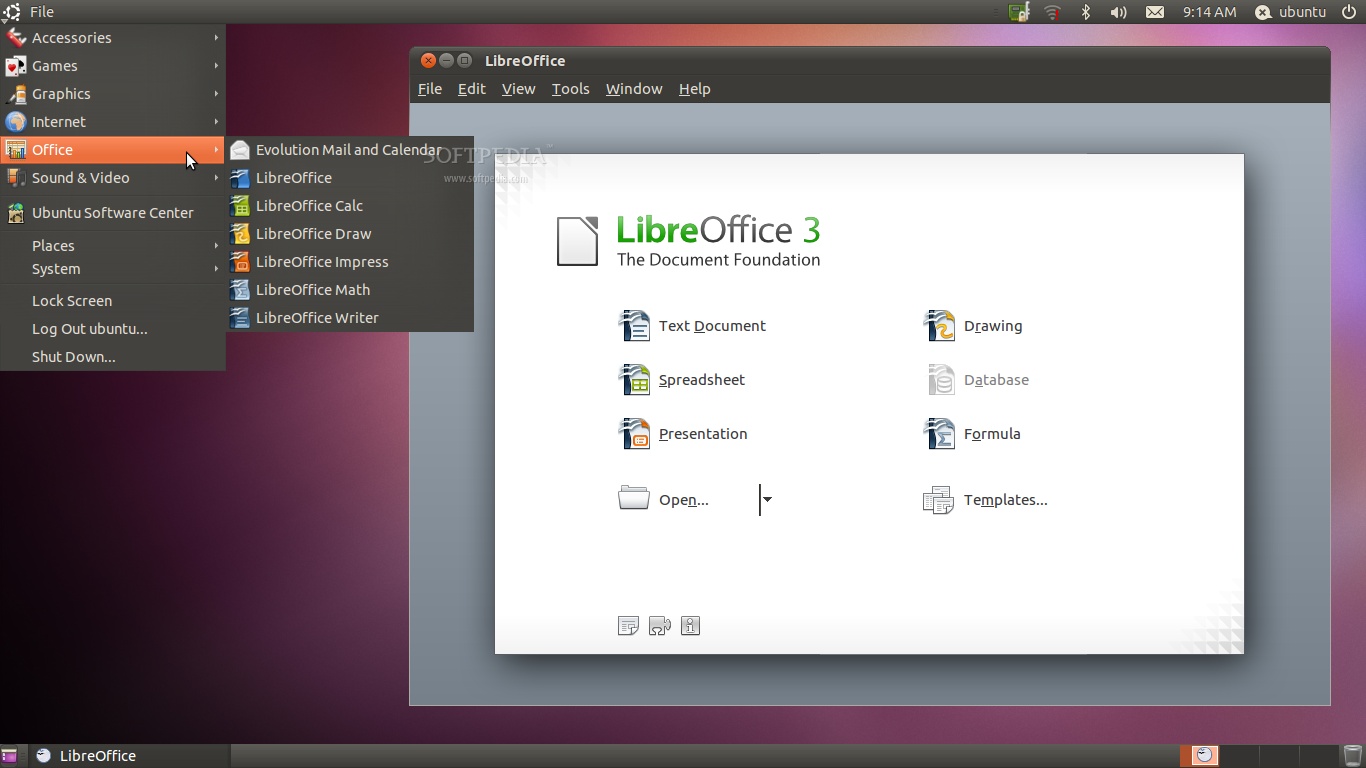Expand the Places submenu
Viewport: 1366px width, 768px height.
pos(113,246)
